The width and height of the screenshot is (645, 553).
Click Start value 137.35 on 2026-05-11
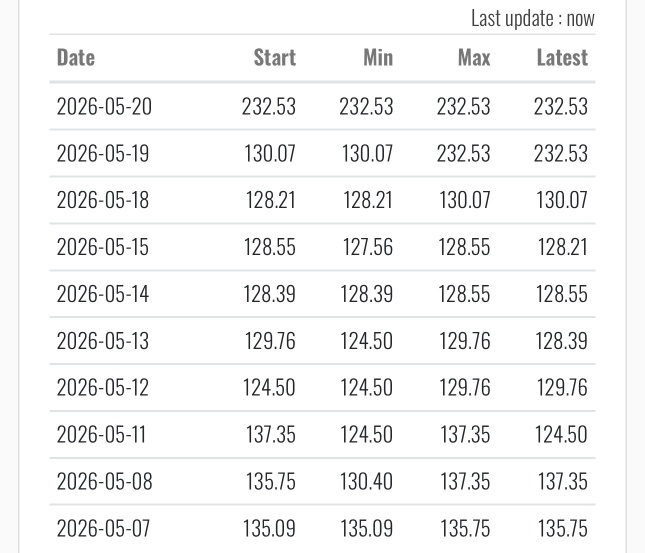pyautogui.click(x=271, y=434)
